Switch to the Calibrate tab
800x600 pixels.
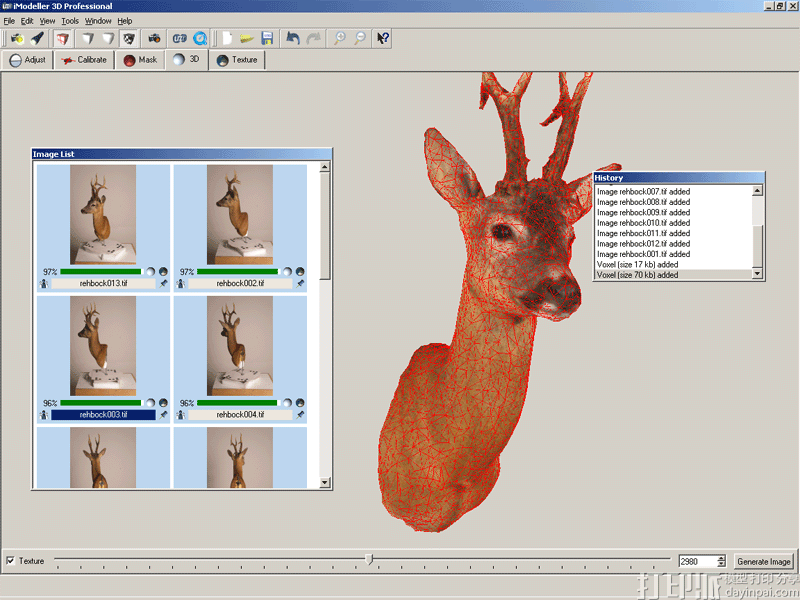pyautogui.click(x=84, y=60)
